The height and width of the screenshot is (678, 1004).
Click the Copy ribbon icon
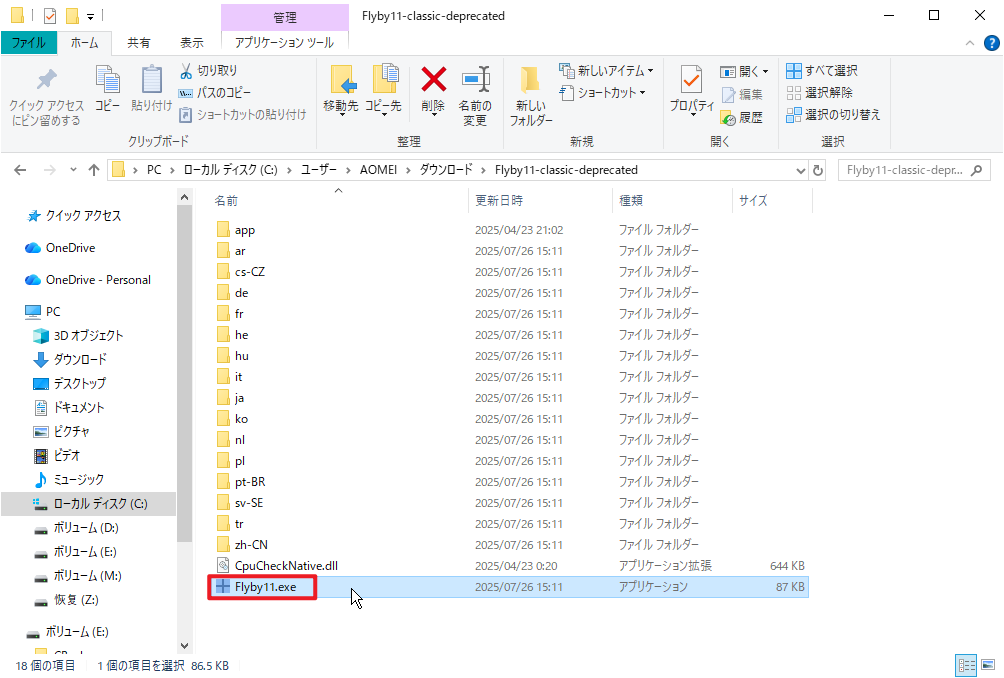click(x=108, y=81)
